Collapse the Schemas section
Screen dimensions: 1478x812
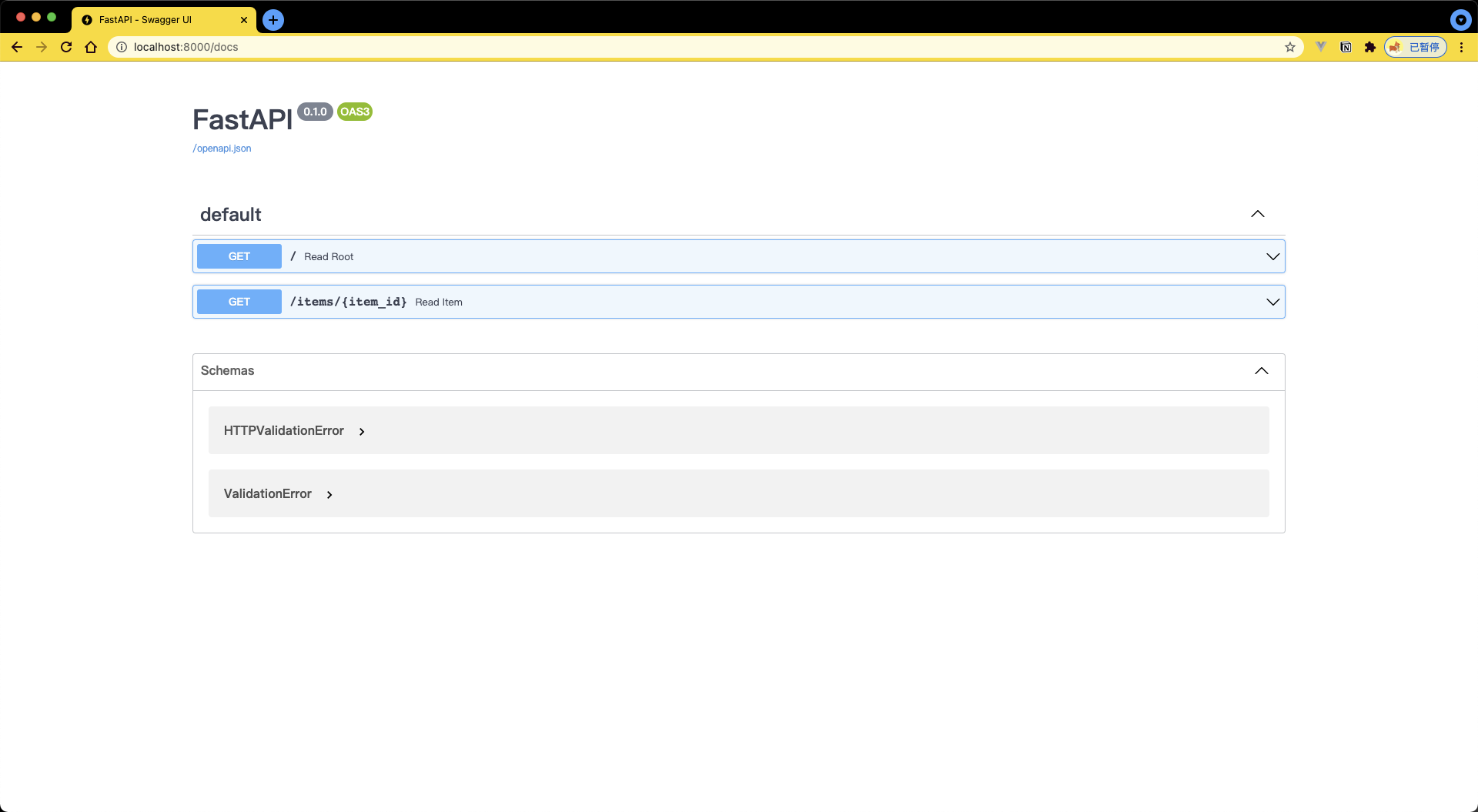1262,371
